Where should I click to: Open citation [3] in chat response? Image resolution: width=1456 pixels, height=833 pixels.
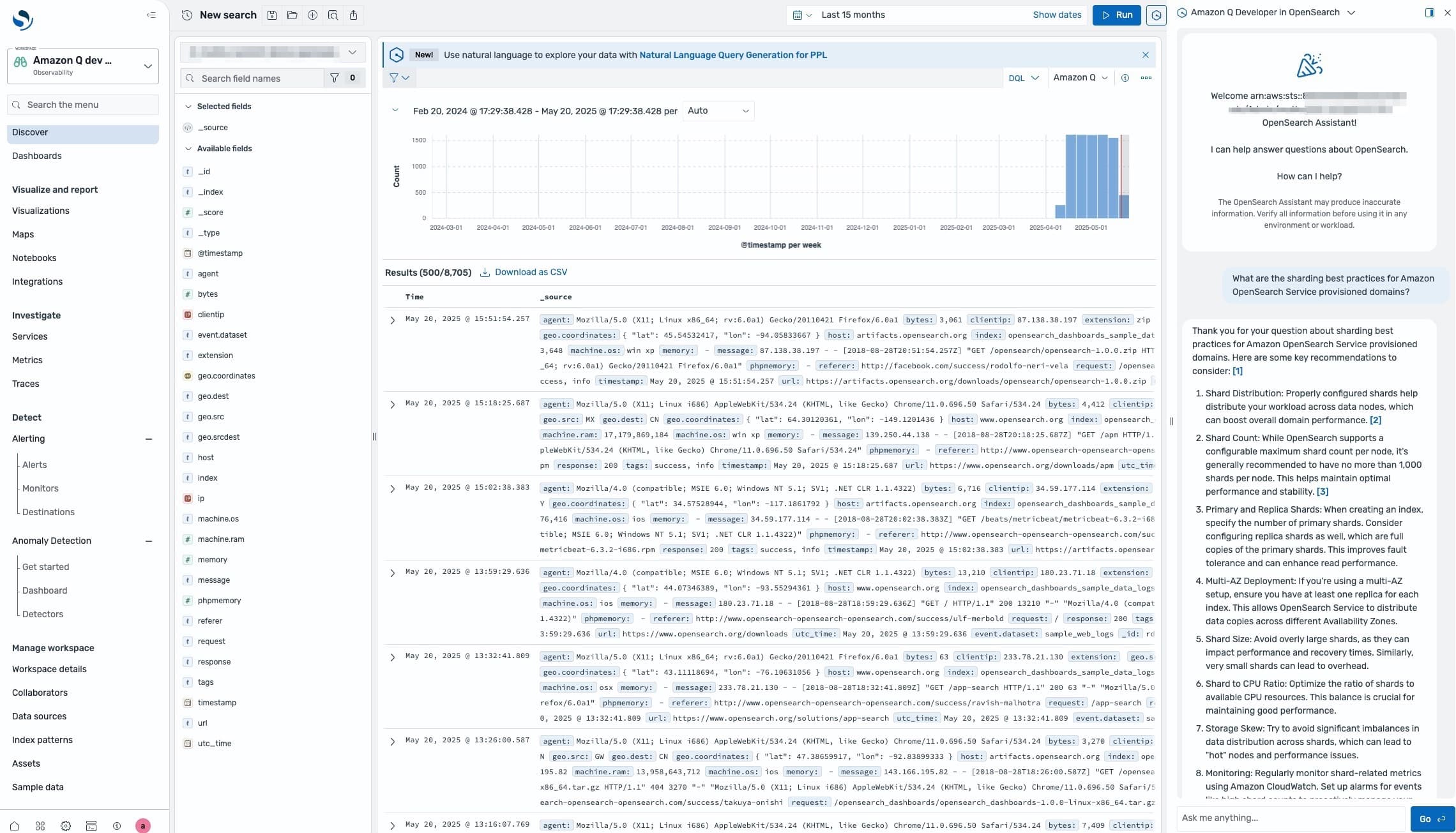(x=1323, y=492)
